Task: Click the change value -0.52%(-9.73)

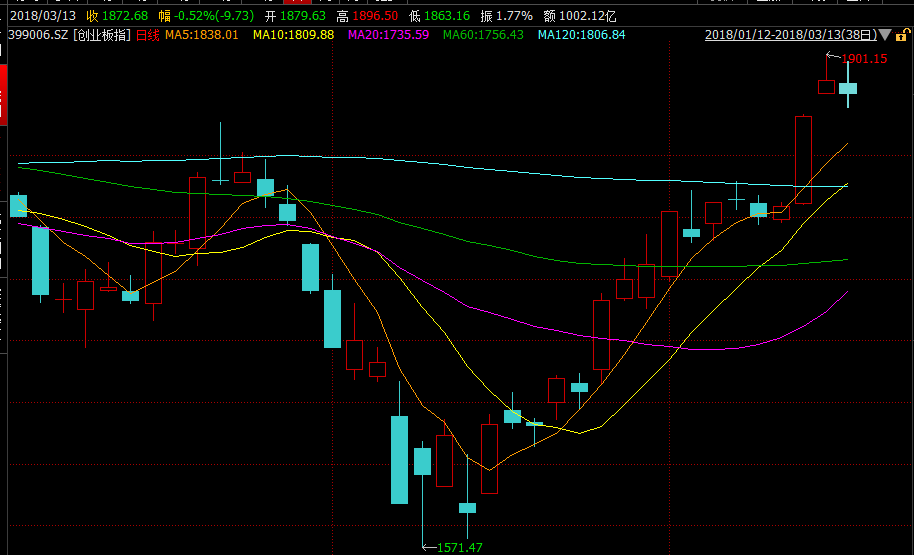Action: [214, 16]
